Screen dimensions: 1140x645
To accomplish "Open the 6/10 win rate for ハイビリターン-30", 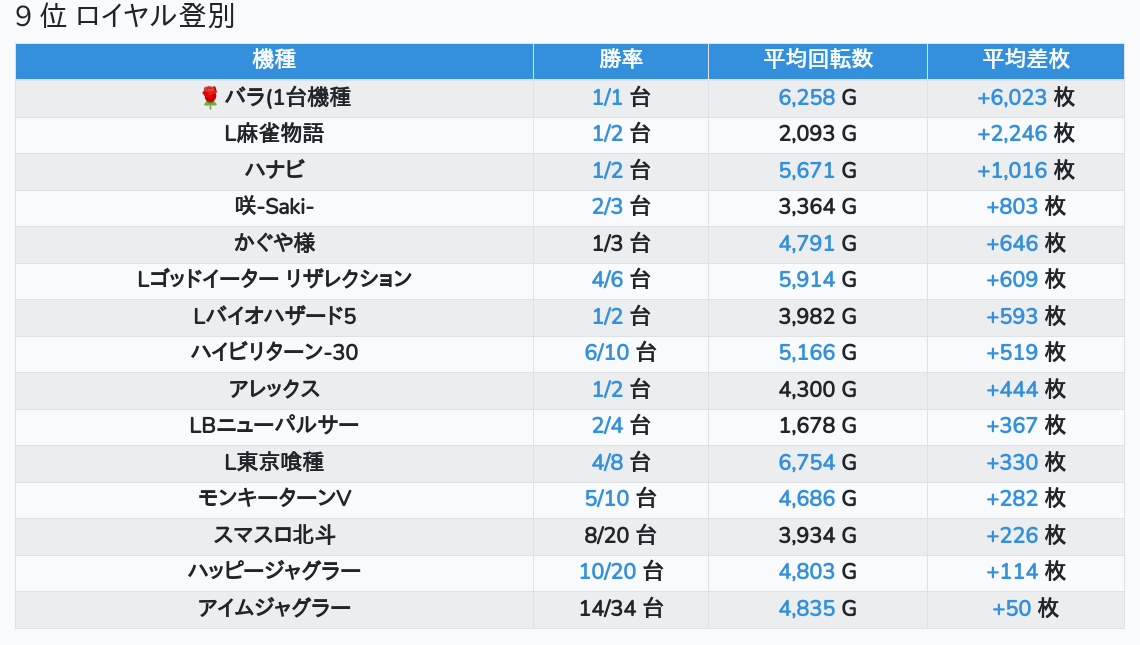I will (607, 353).
